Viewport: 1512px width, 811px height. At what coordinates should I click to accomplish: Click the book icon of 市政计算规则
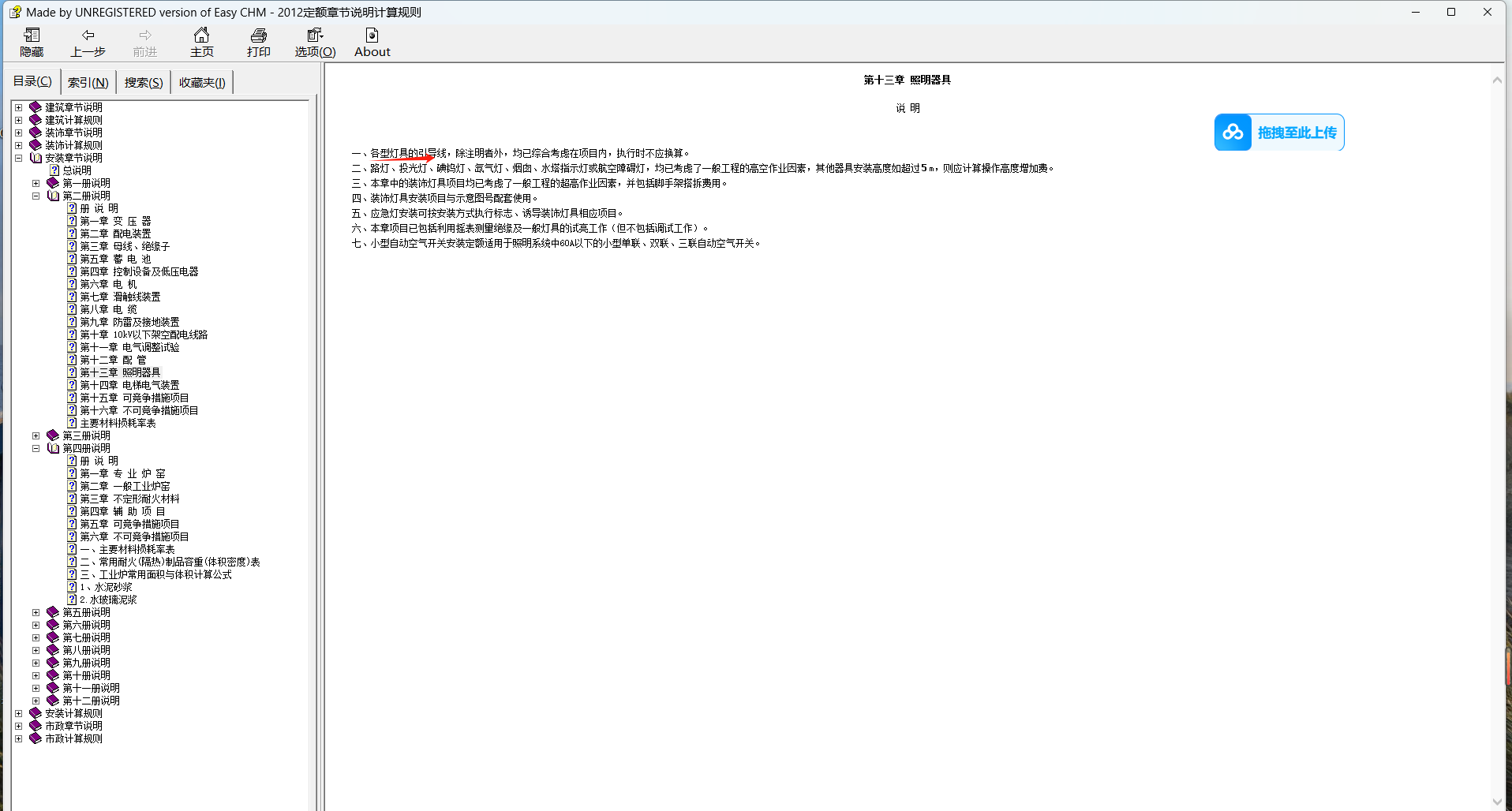click(36, 738)
